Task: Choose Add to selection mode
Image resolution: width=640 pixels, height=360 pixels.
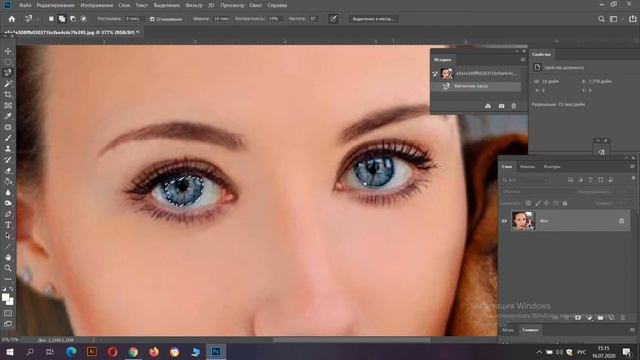Action: click(x=62, y=19)
